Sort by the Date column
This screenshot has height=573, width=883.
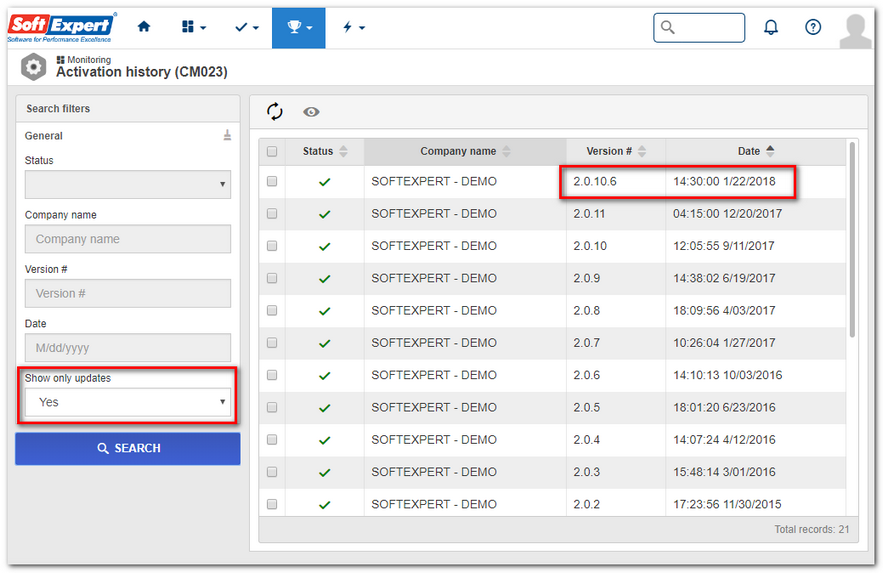tap(756, 151)
